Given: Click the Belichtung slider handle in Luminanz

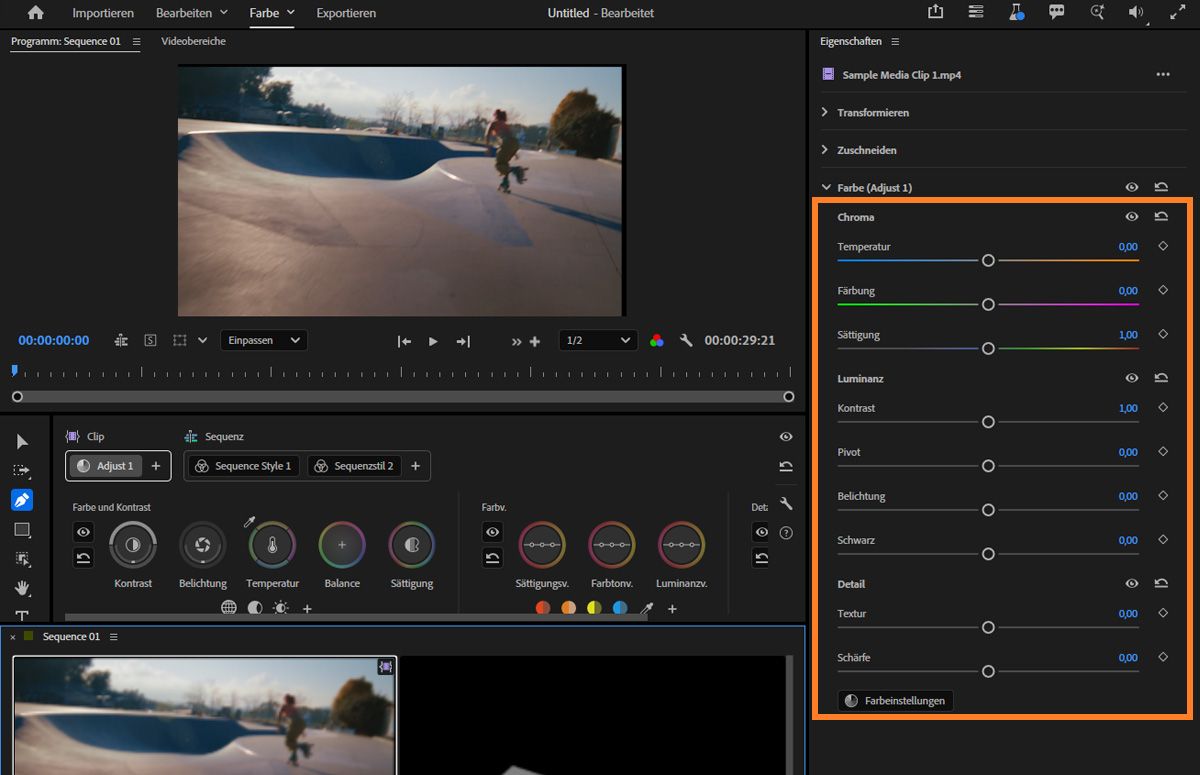Looking at the screenshot, I should [988, 510].
